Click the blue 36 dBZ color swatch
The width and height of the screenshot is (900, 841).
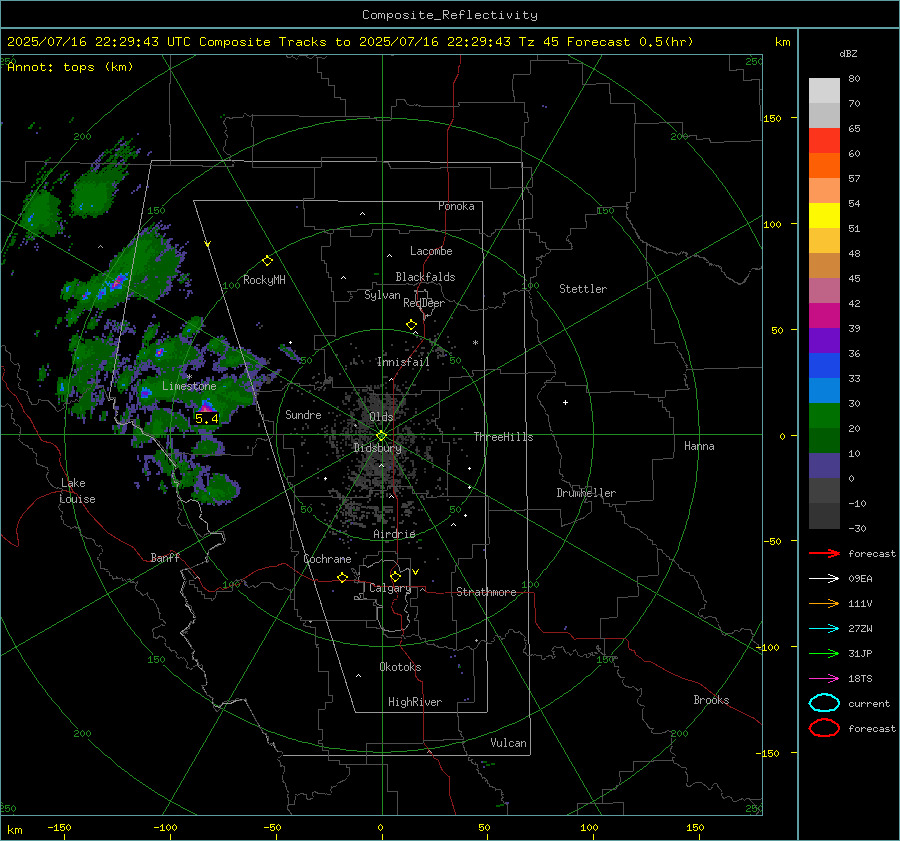[824, 365]
